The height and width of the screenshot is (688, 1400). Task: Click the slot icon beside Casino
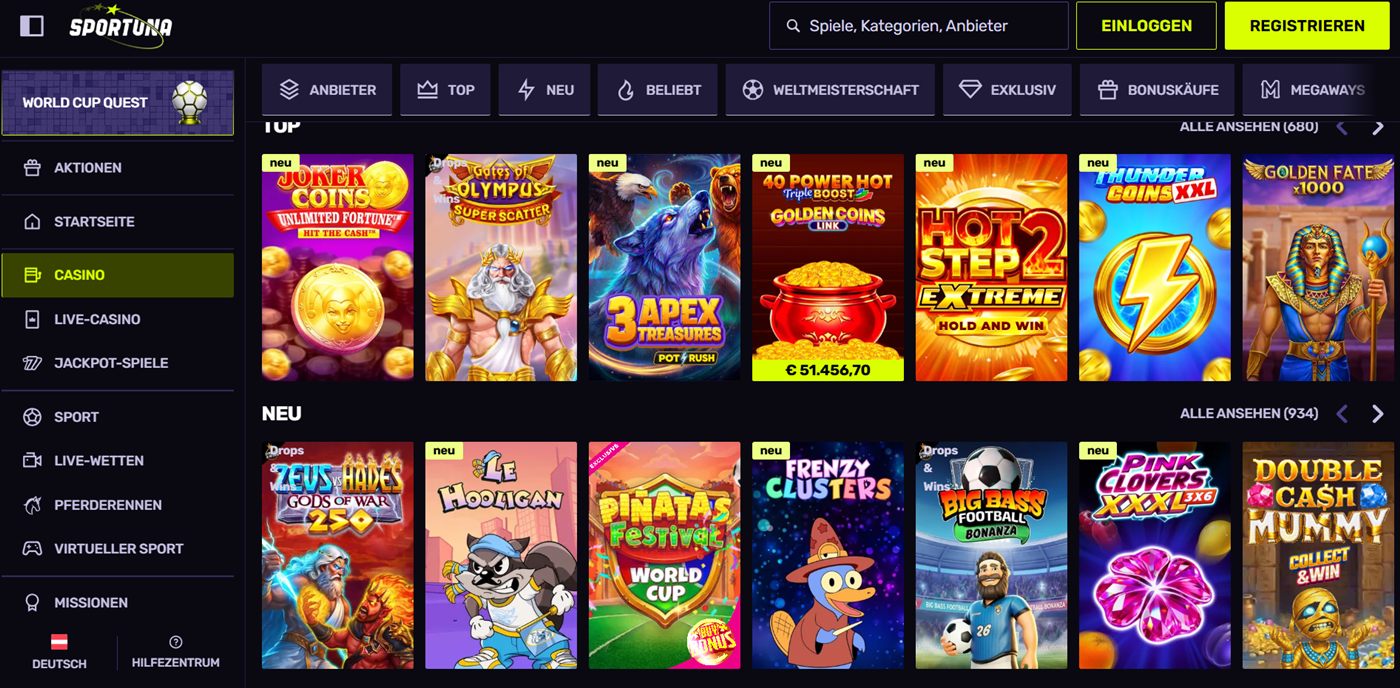click(x=32, y=275)
